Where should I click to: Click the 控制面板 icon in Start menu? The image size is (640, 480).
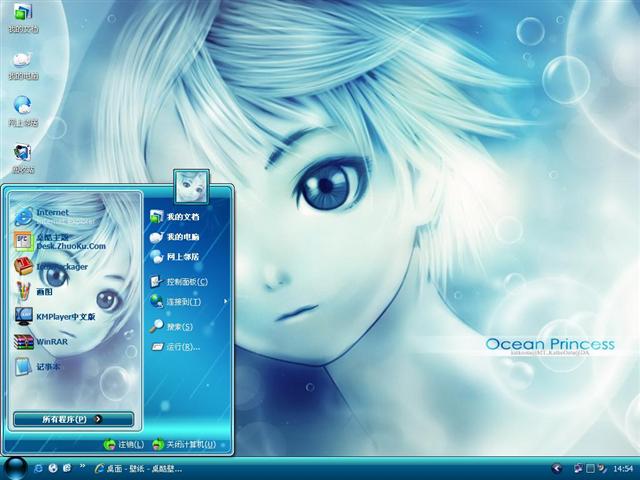pos(156,281)
